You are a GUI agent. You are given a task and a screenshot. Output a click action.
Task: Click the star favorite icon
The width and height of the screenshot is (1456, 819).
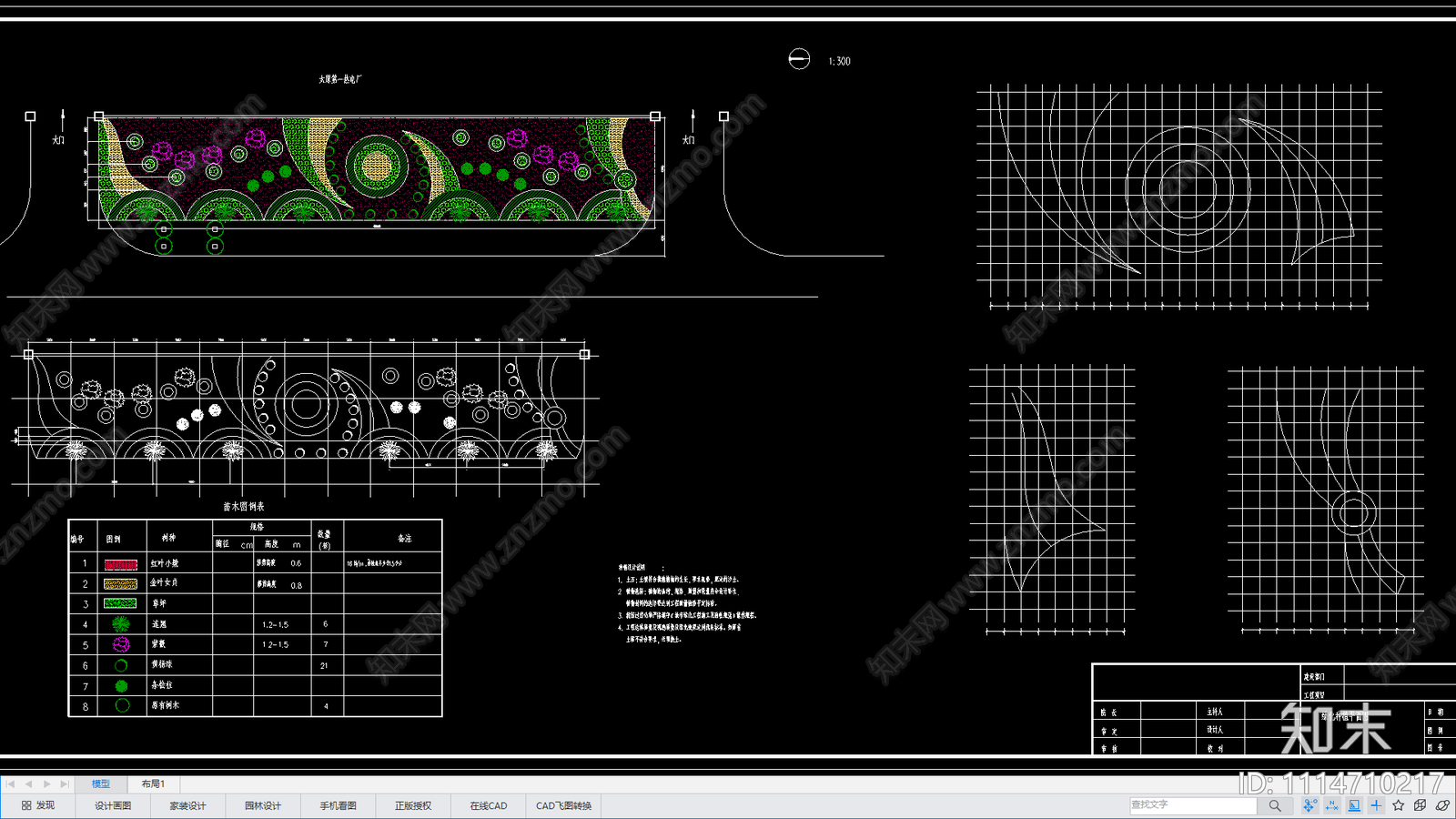pyautogui.click(x=1399, y=805)
